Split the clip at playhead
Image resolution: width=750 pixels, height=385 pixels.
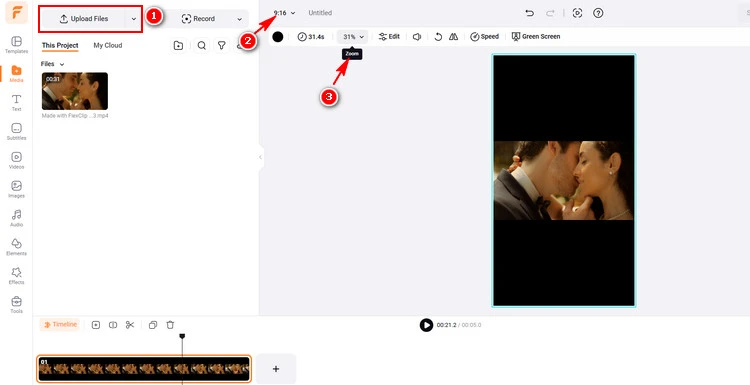coord(113,325)
